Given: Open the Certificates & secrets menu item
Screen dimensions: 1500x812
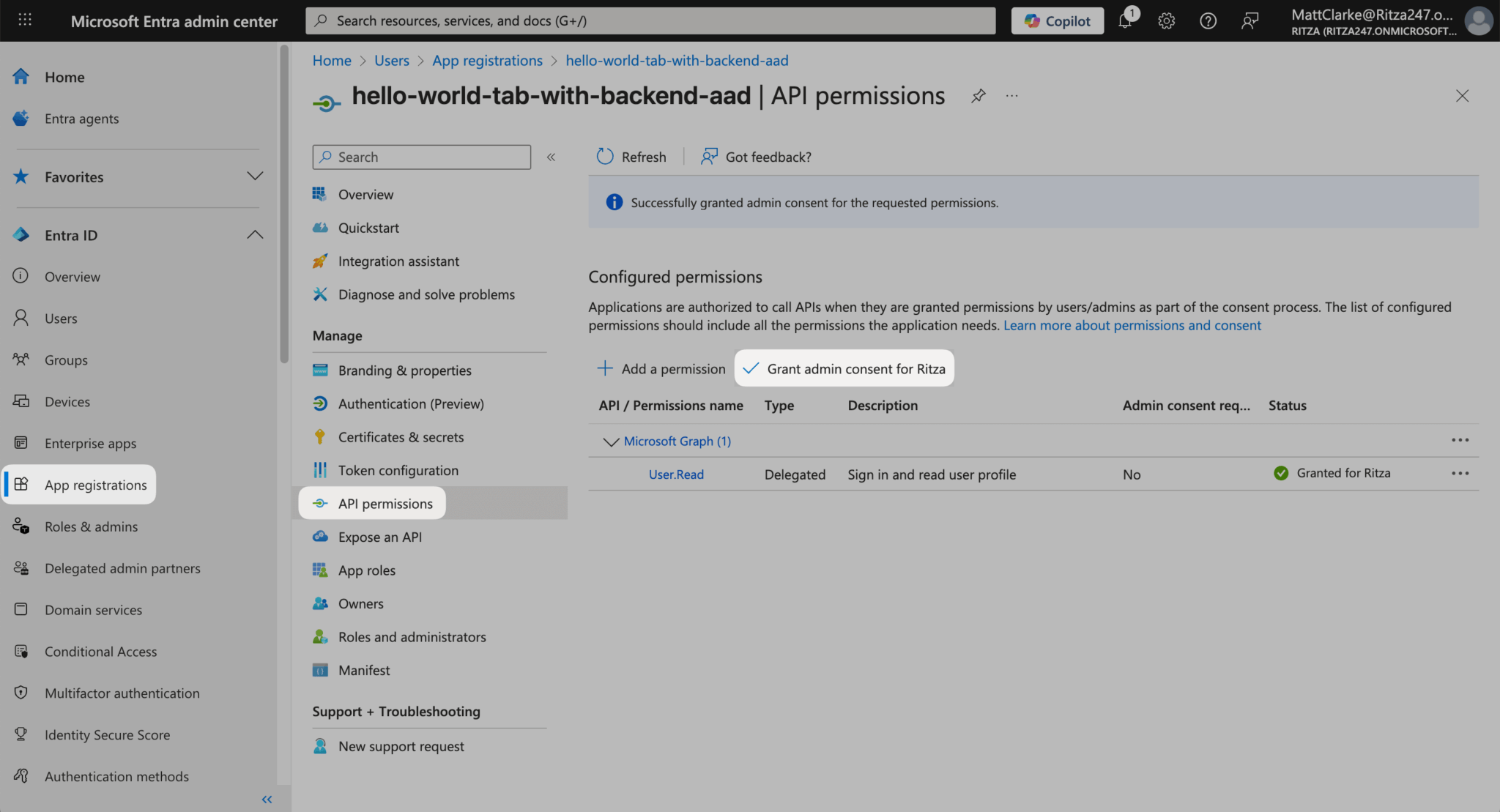Looking at the screenshot, I should coord(401,437).
